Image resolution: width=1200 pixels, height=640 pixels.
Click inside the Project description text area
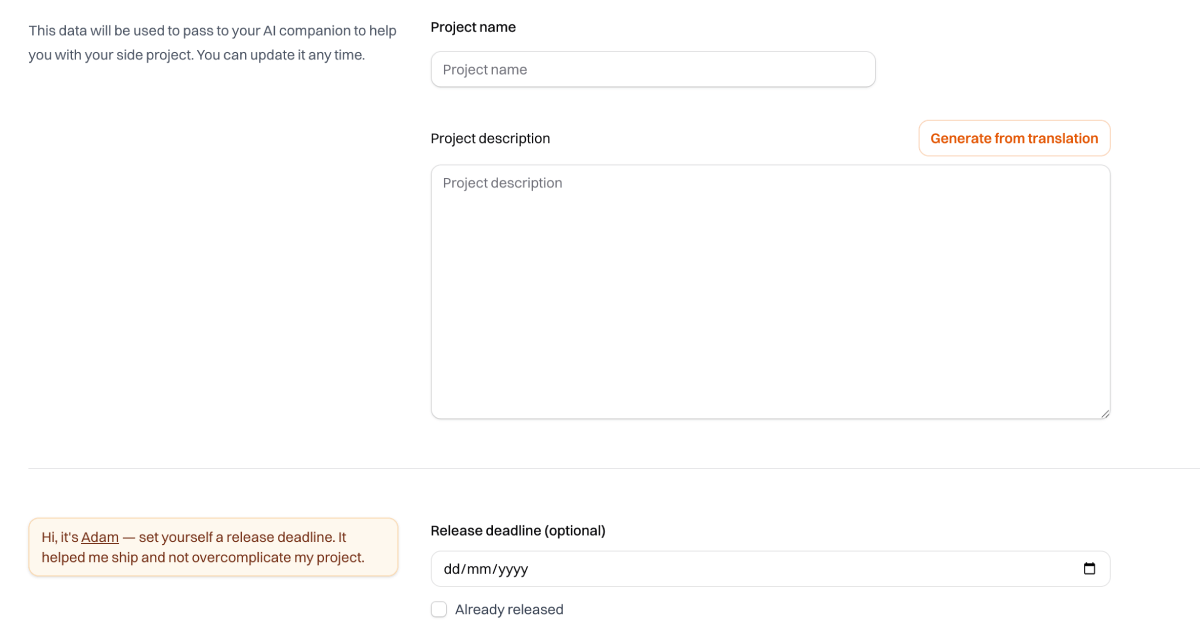(x=770, y=292)
